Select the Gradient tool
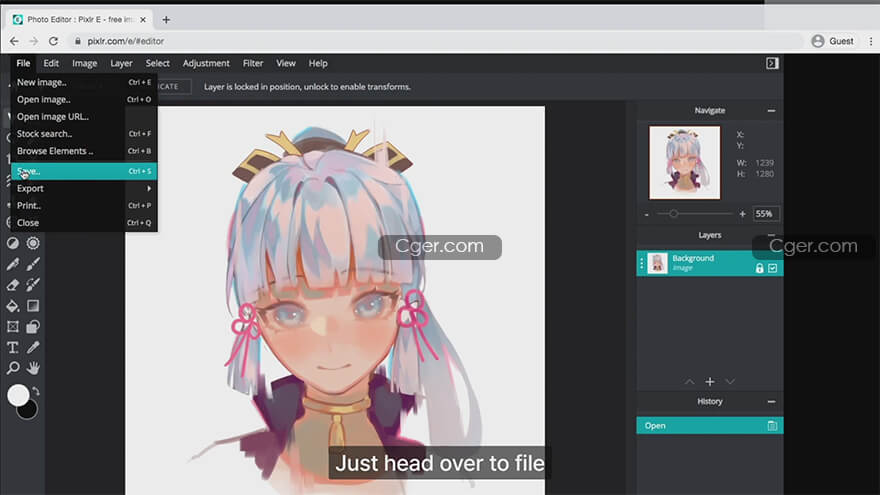The image size is (880, 495). click(33, 306)
